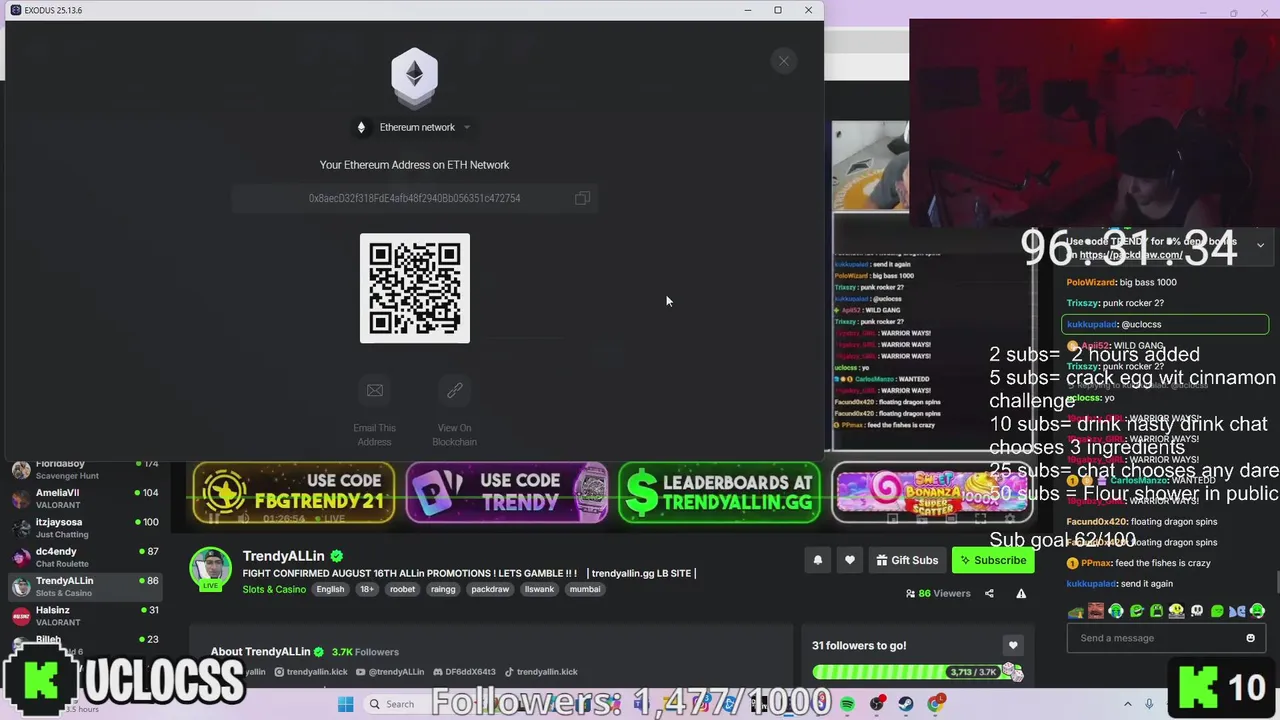The image size is (1280, 720).
Task: Click the followers goal progress bar
Action: [x=917, y=672]
